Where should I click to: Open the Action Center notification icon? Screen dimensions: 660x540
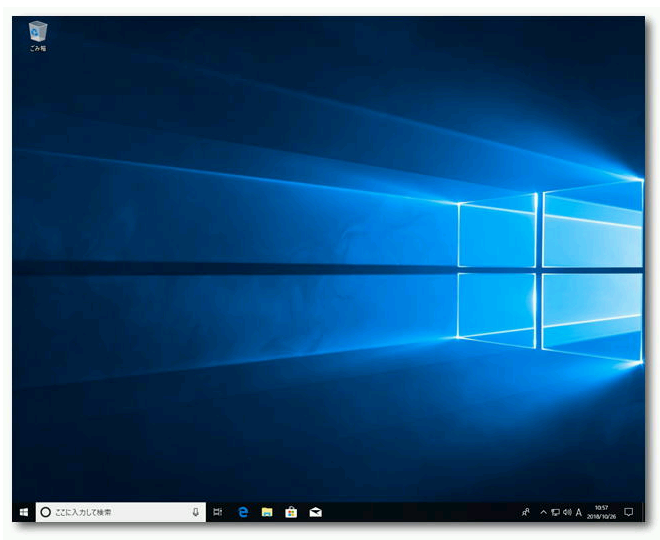(x=629, y=512)
